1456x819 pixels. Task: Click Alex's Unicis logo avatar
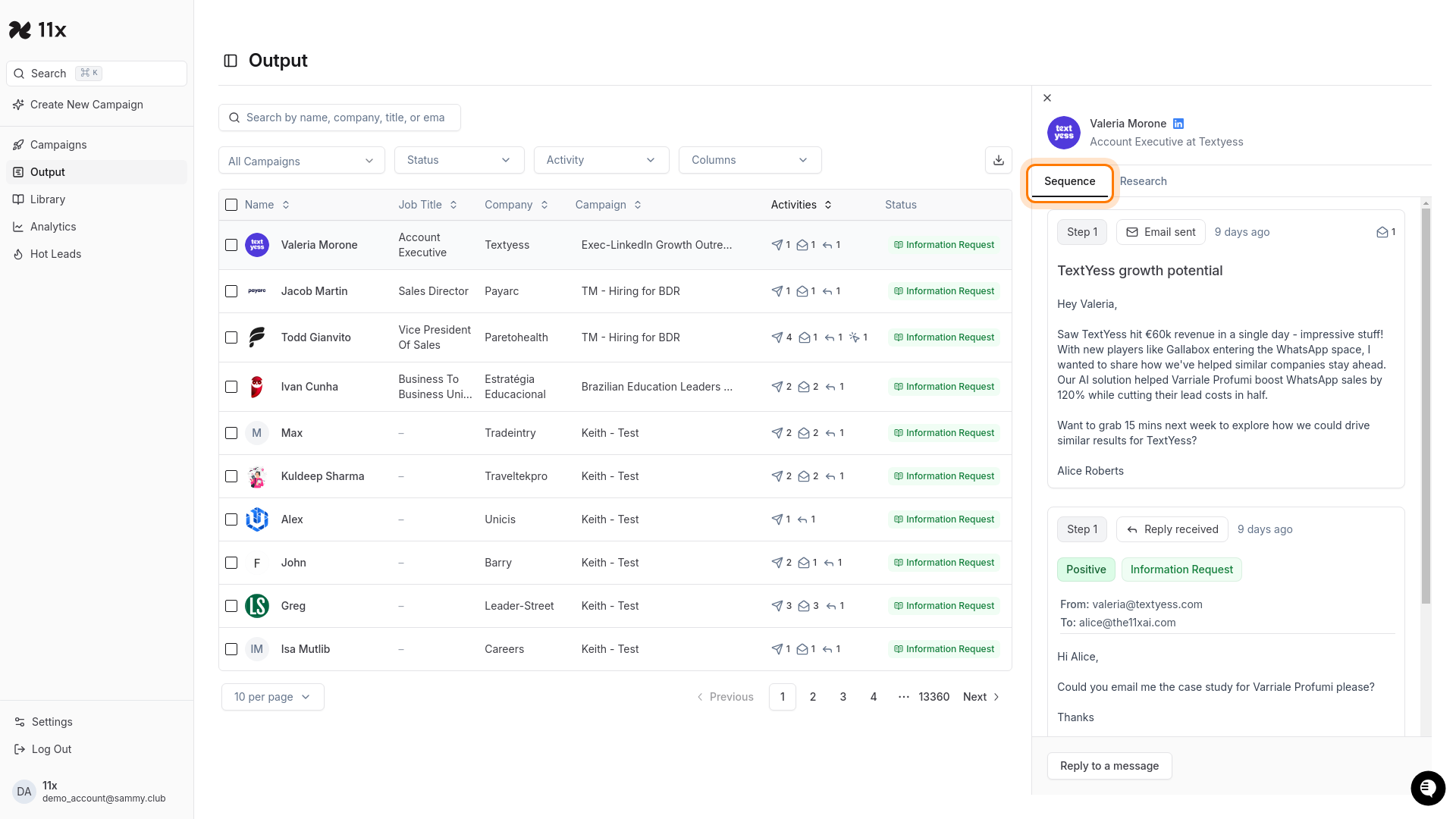[x=257, y=519]
